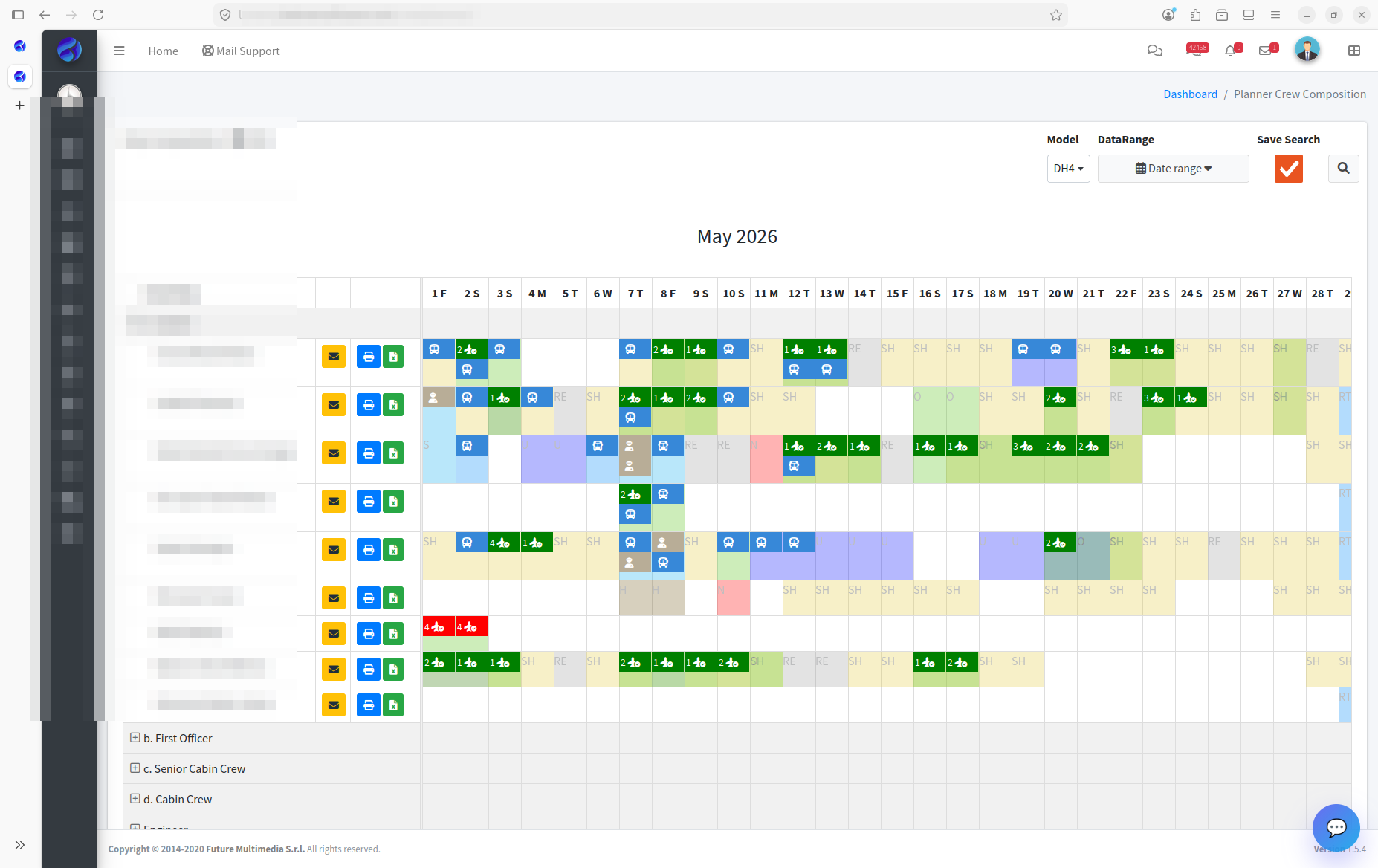Screen dimensions: 1378x868
Task: Click blue print icon in first crew row
Action: click(x=369, y=357)
